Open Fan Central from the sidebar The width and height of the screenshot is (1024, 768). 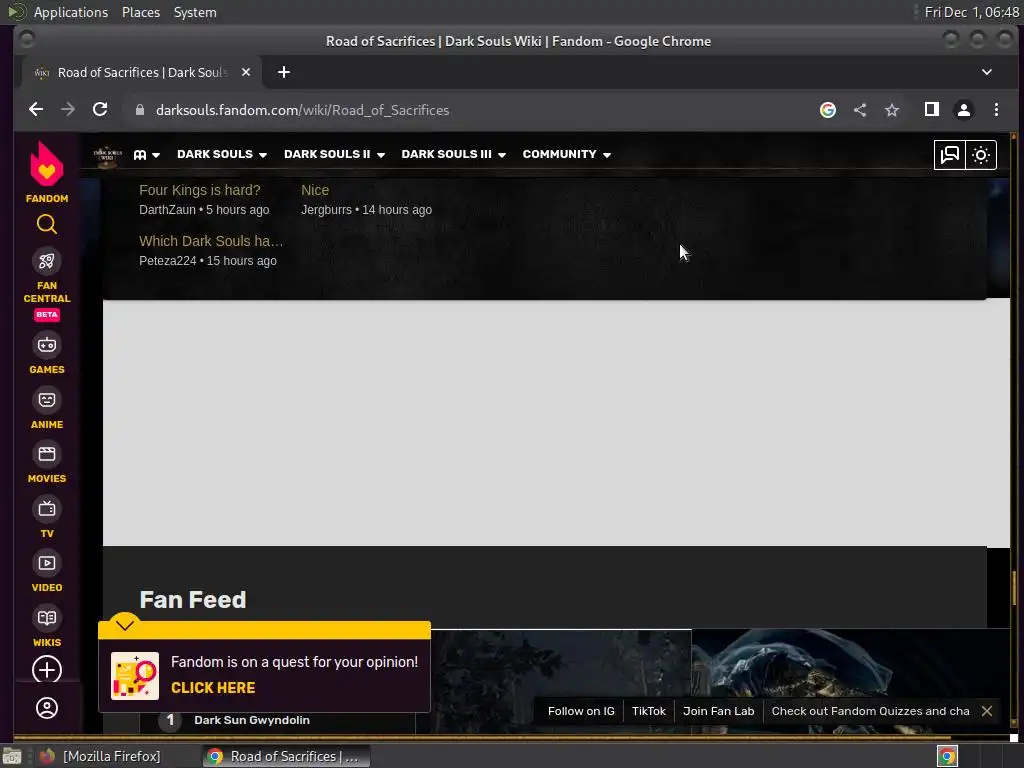[46, 284]
